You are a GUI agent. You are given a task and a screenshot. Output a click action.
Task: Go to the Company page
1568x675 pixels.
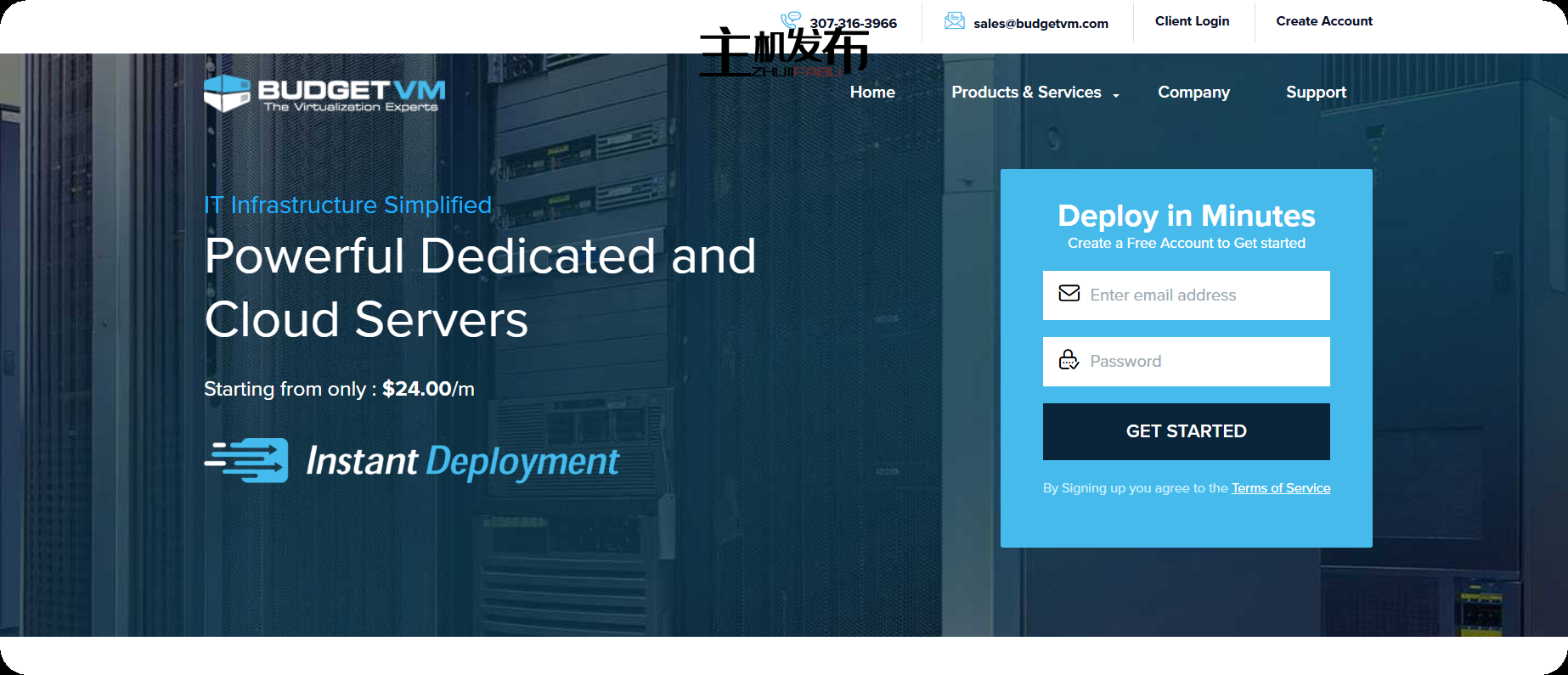[1193, 93]
